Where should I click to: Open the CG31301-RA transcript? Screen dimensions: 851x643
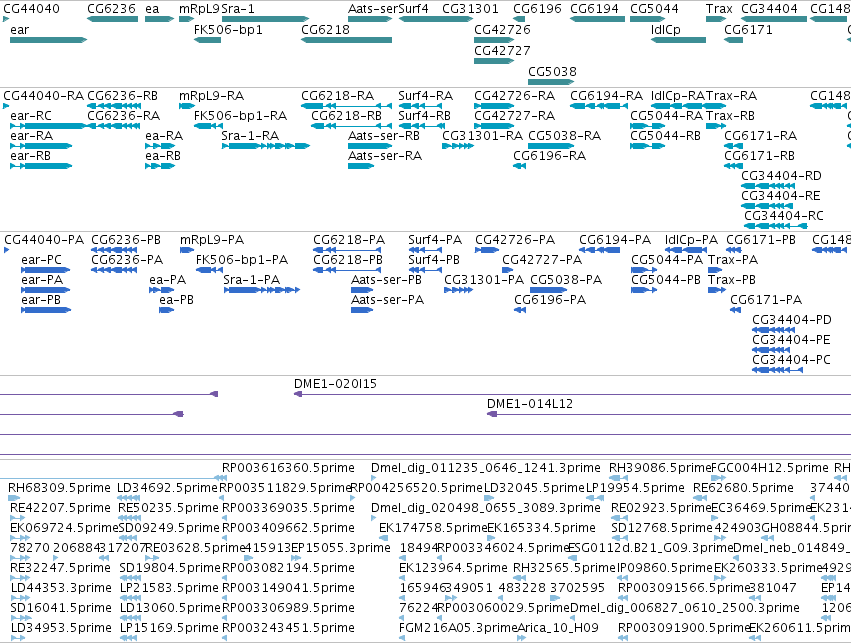(458, 146)
